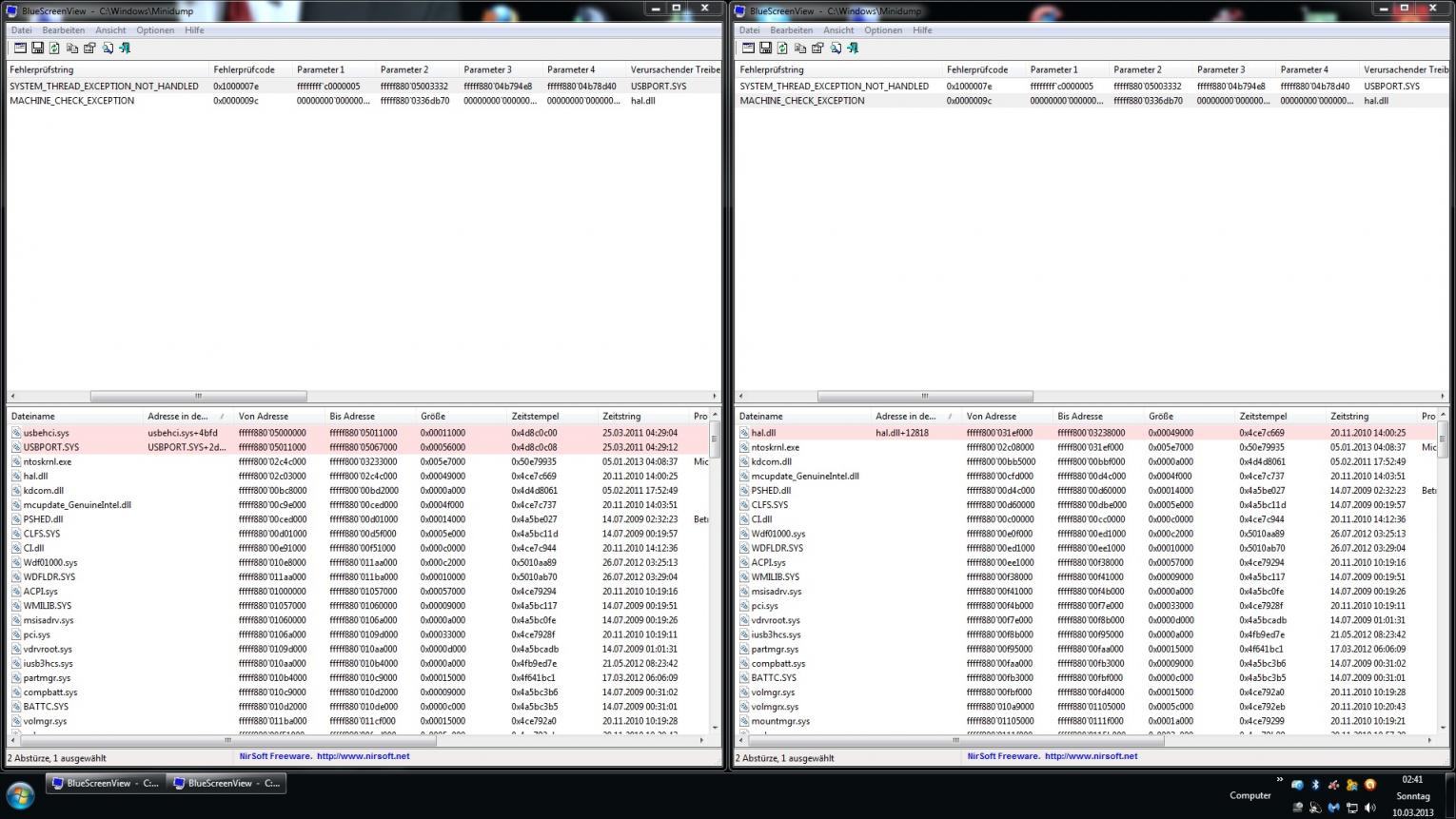Click the orange round tray icon
The width and height of the screenshot is (1456, 819).
click(1370, 785)
